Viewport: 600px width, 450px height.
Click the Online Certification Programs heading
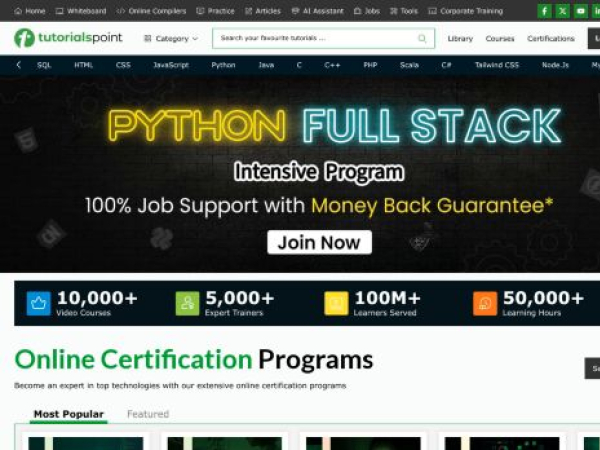pyautogui.click(x=194, y=360)
